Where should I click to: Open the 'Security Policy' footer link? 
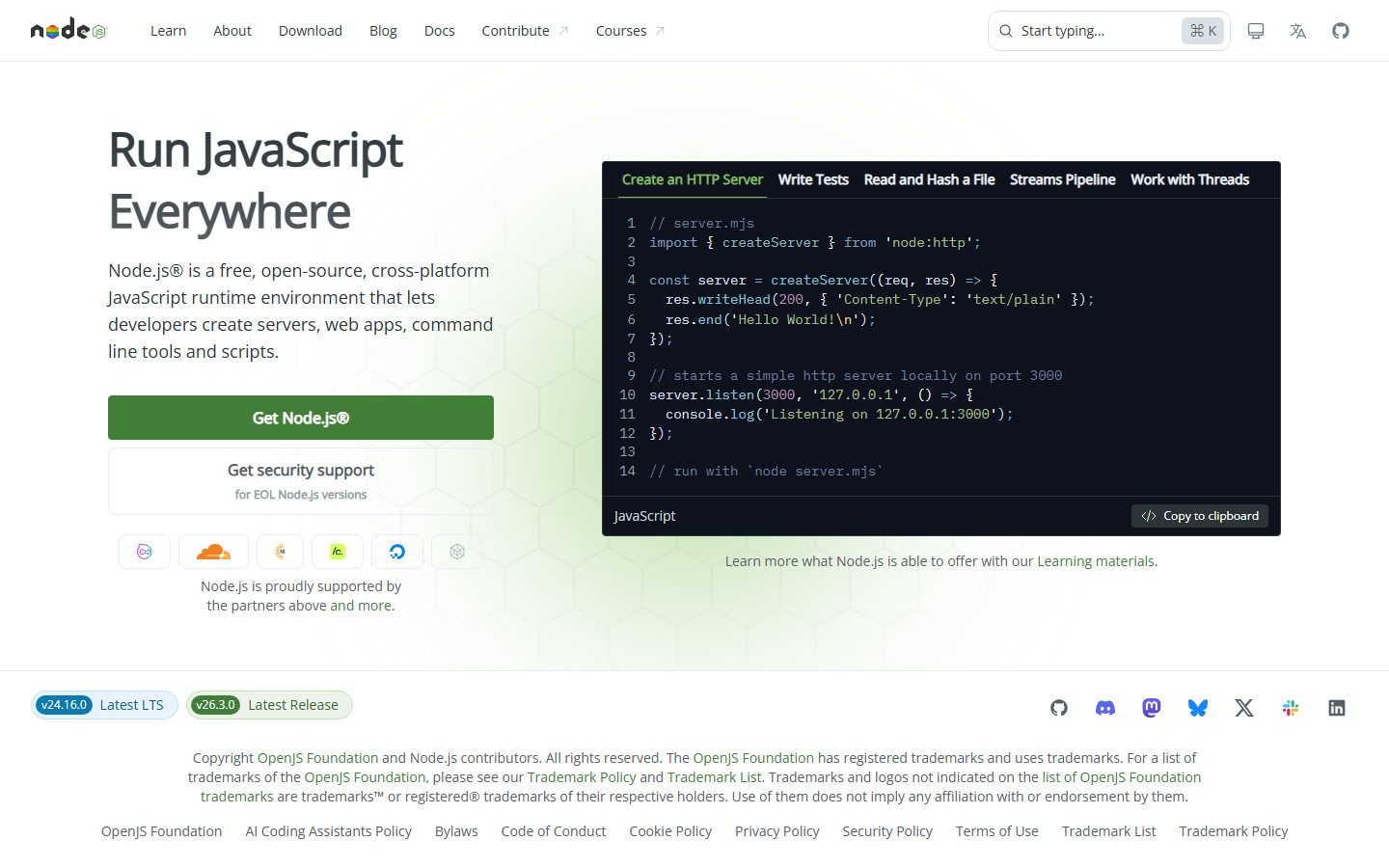click(887, 831)
